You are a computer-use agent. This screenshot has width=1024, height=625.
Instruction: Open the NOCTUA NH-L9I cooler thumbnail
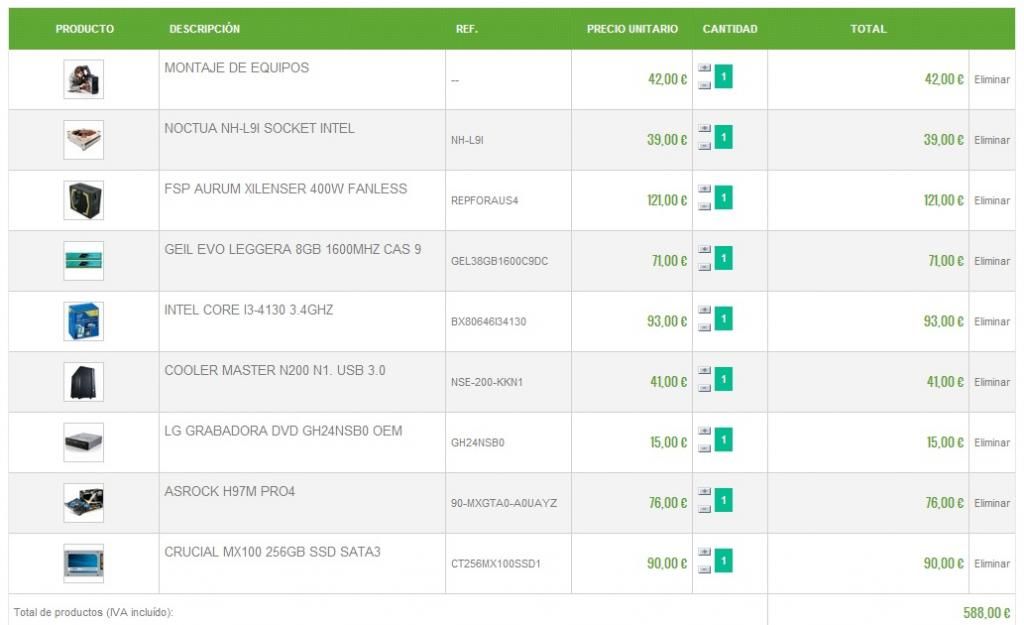[x=84, y=140]
